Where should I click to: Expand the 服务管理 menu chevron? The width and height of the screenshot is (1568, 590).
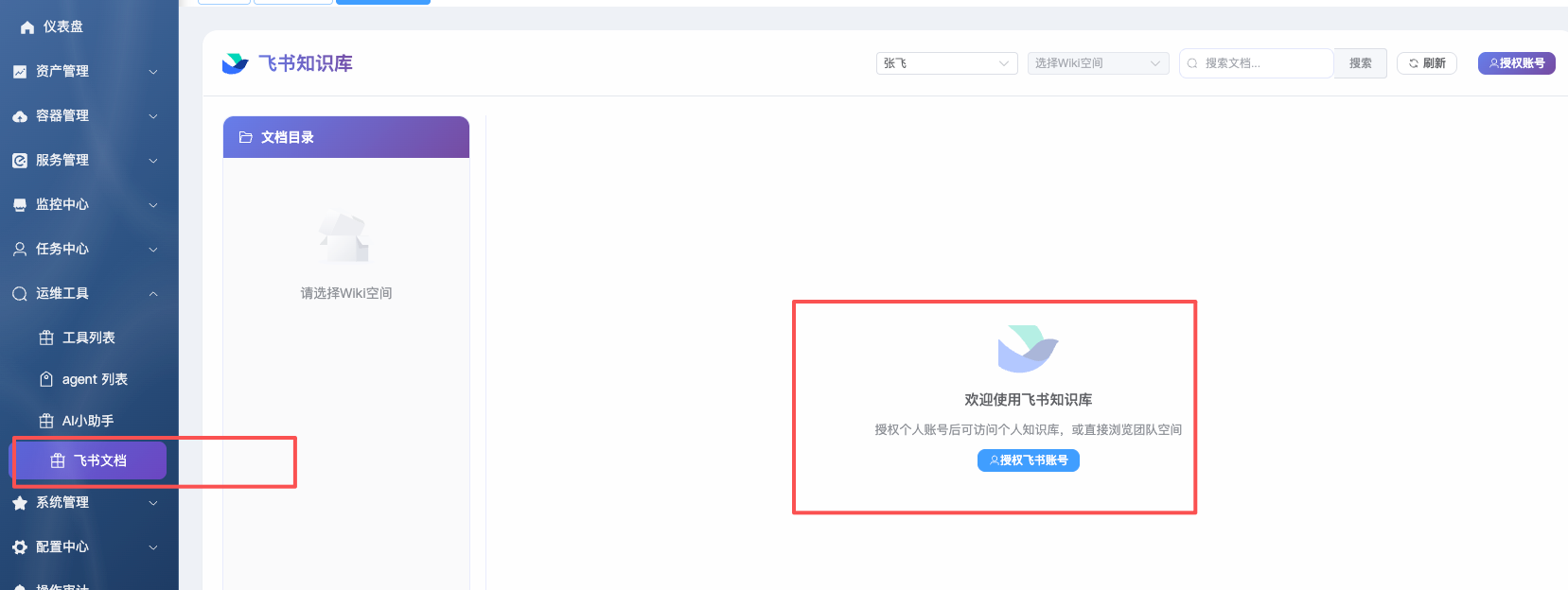pyautogui.click(x=153, y=161)
